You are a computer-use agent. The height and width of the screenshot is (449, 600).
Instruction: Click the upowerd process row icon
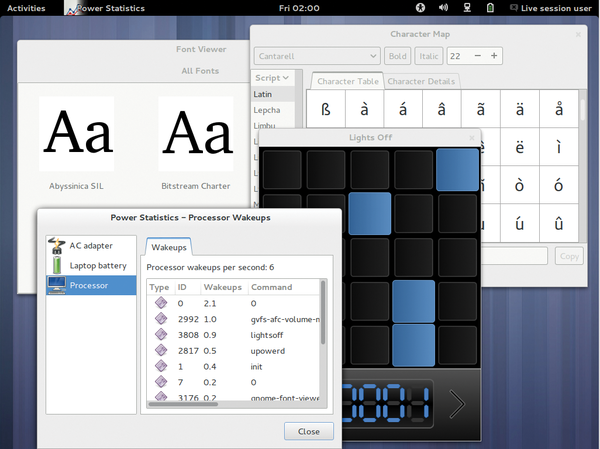(x=159, y=350)
